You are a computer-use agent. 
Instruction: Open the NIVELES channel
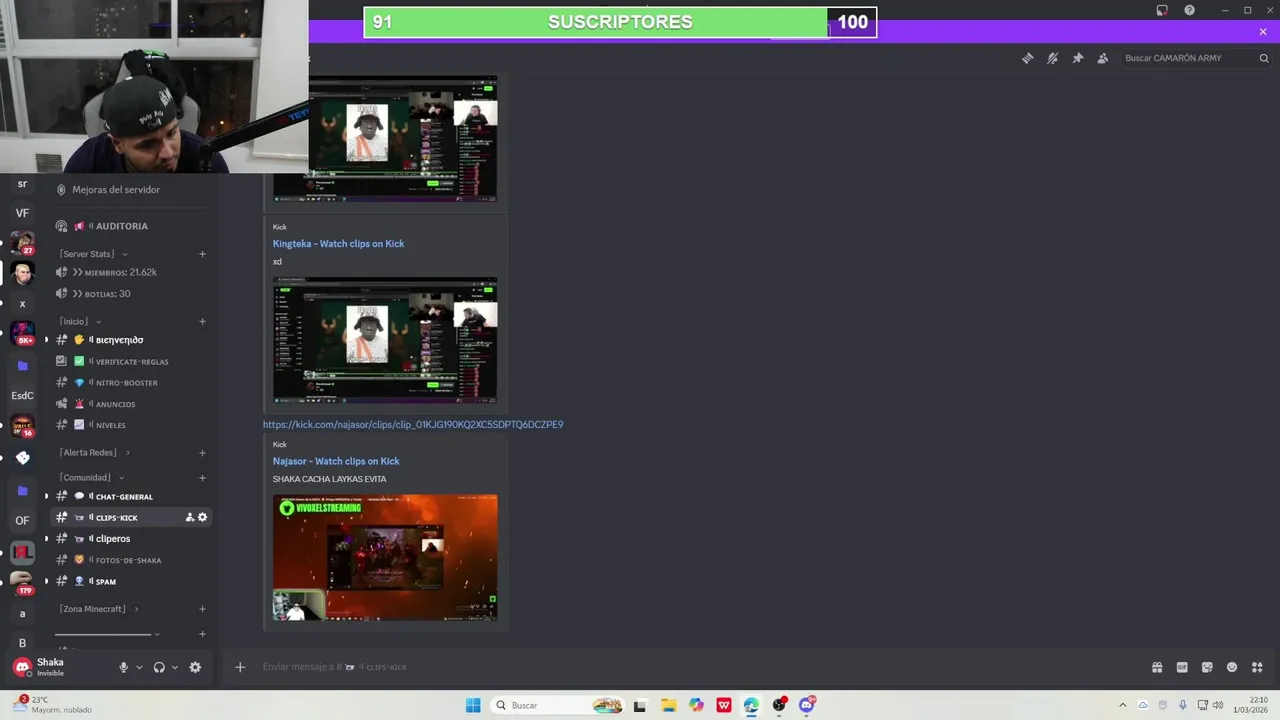coord(110,425)
